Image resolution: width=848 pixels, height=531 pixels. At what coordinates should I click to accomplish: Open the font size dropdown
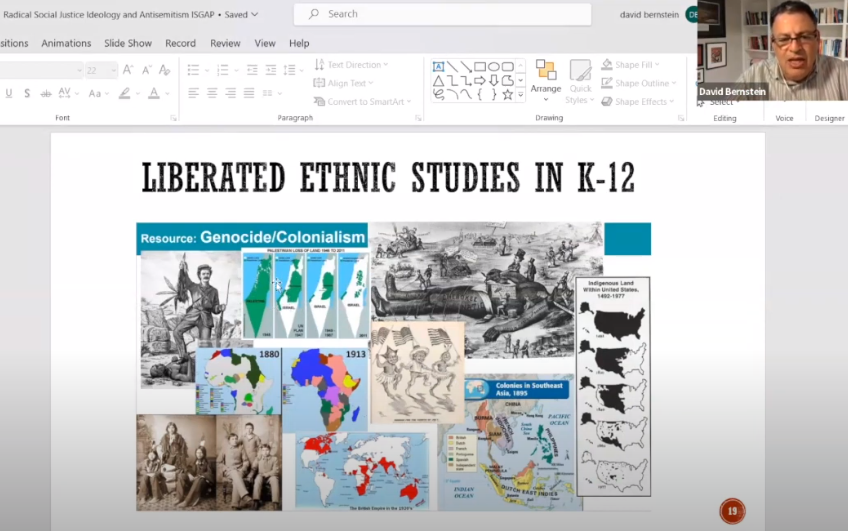(113, 70)
